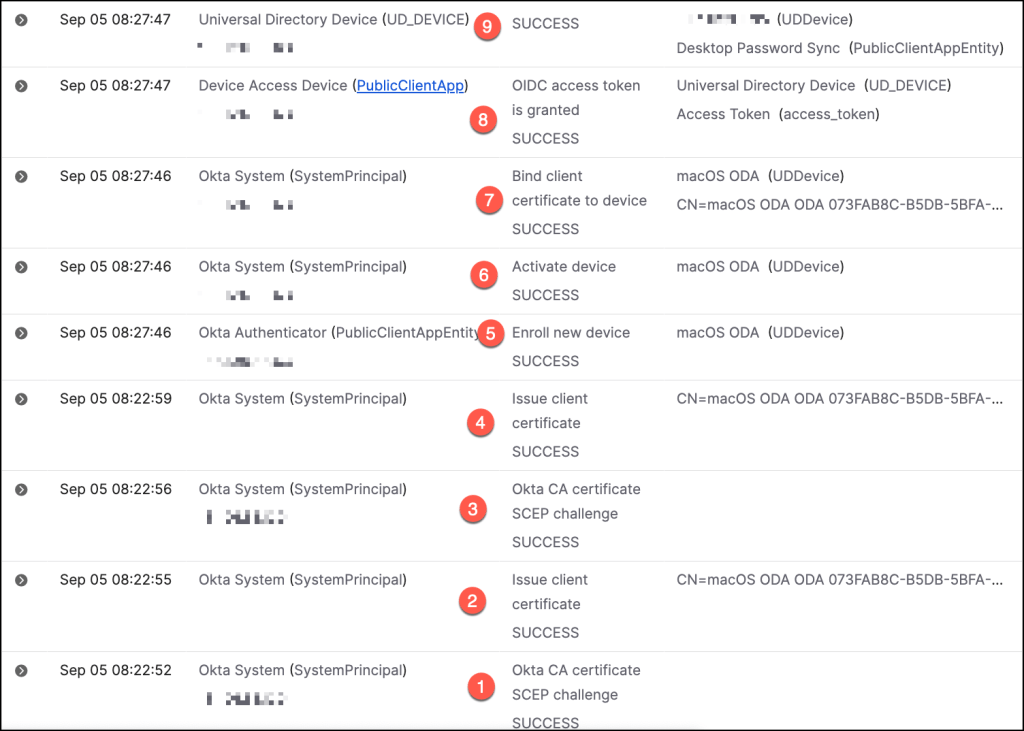Expand the Bind client certificate event row

point(21,177)
